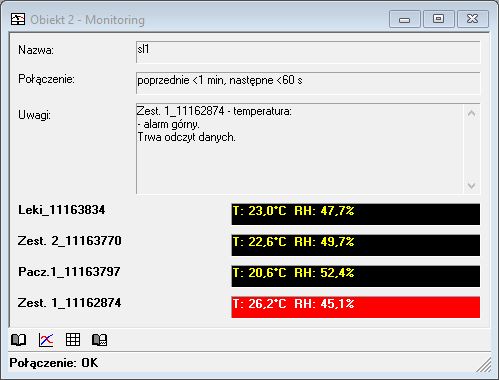Select the Pacz.1_11163797 sensor label

69,272
